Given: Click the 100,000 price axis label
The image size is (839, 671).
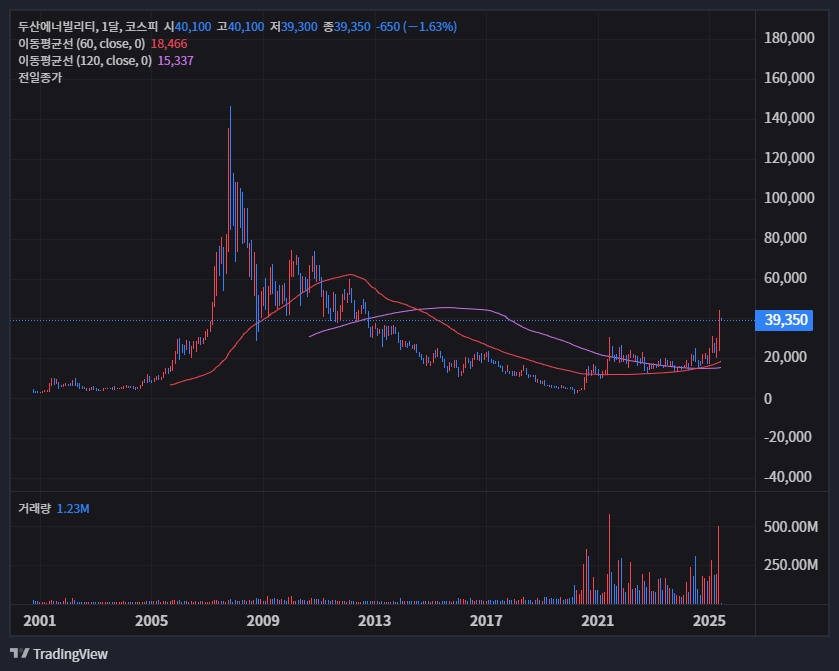Looking at the screenshot, I should pyautogui.click(x=789, y=198).
